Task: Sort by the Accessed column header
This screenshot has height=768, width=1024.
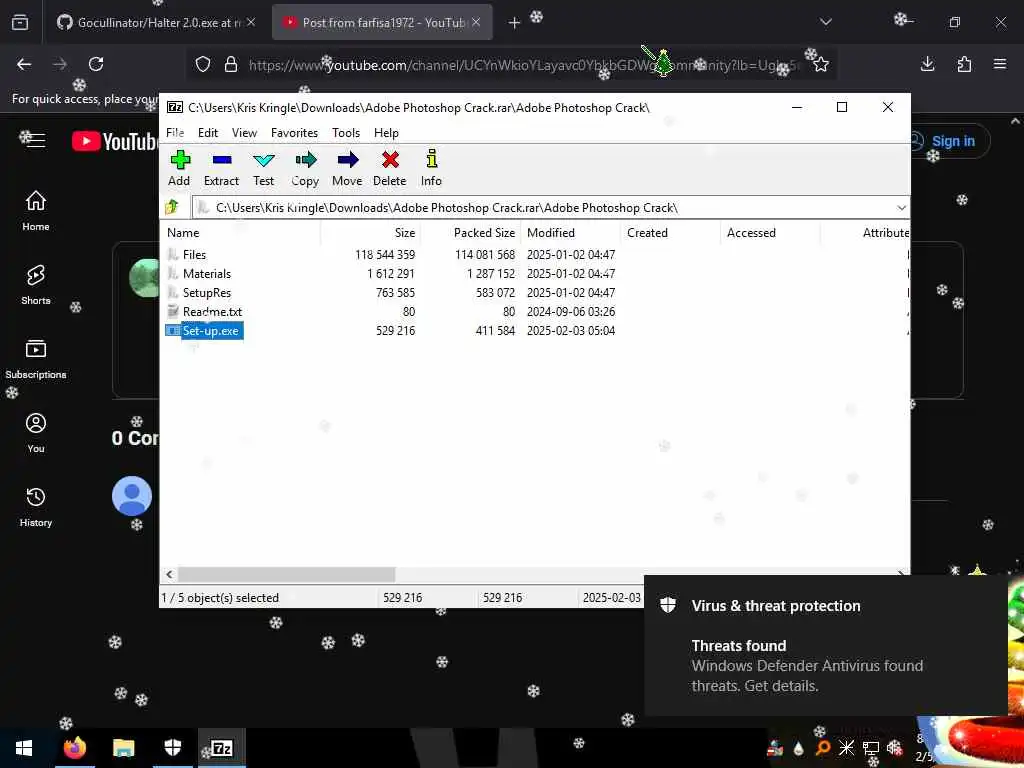Action: (x=771, y=233)
